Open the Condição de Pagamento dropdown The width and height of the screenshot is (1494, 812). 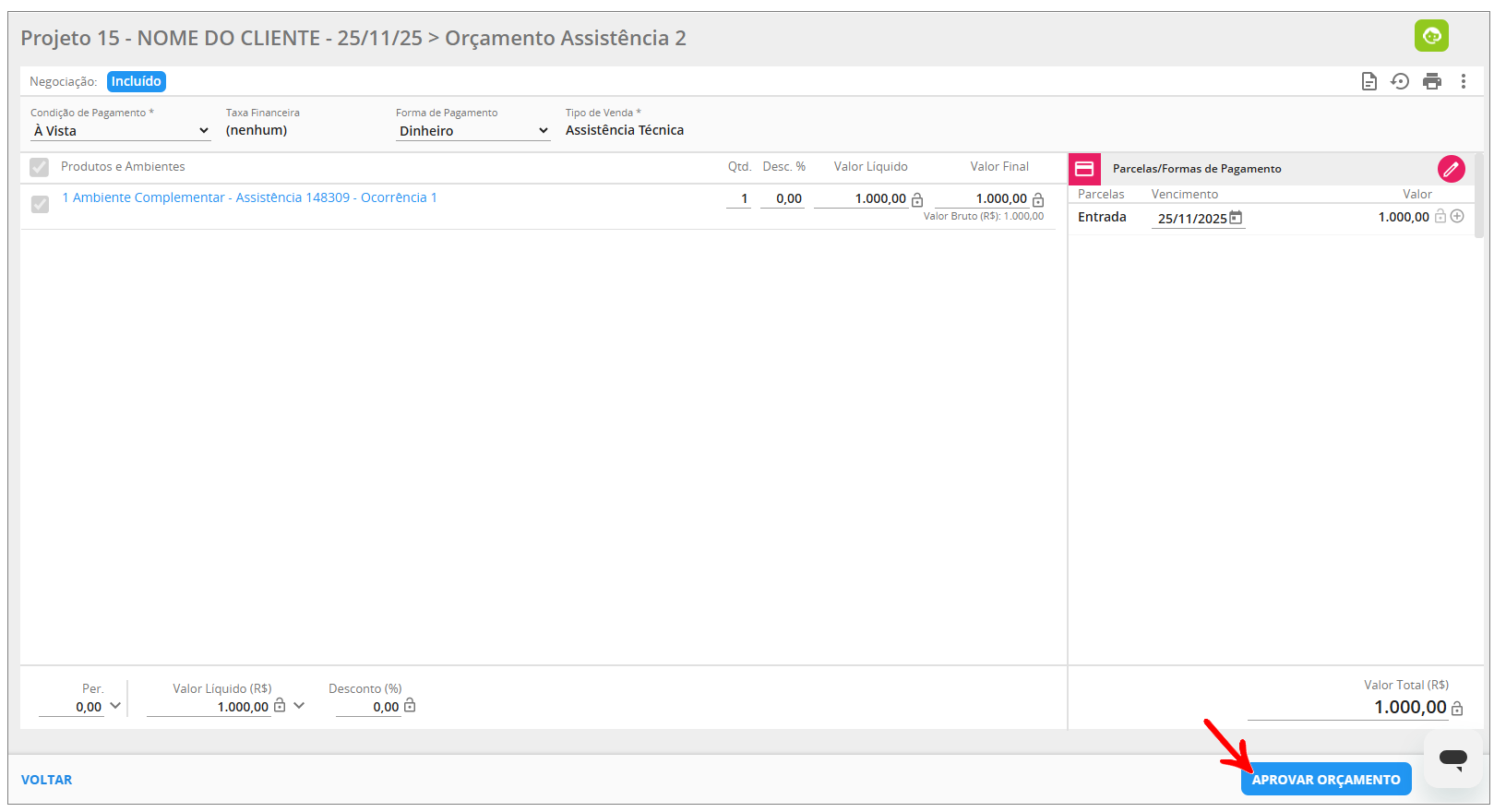coord(121,131)
